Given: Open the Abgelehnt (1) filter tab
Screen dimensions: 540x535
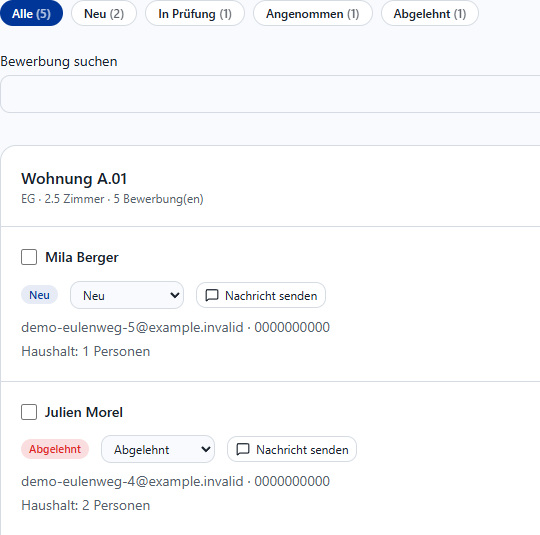Looking at the screenshot, I should pos(430,13).
